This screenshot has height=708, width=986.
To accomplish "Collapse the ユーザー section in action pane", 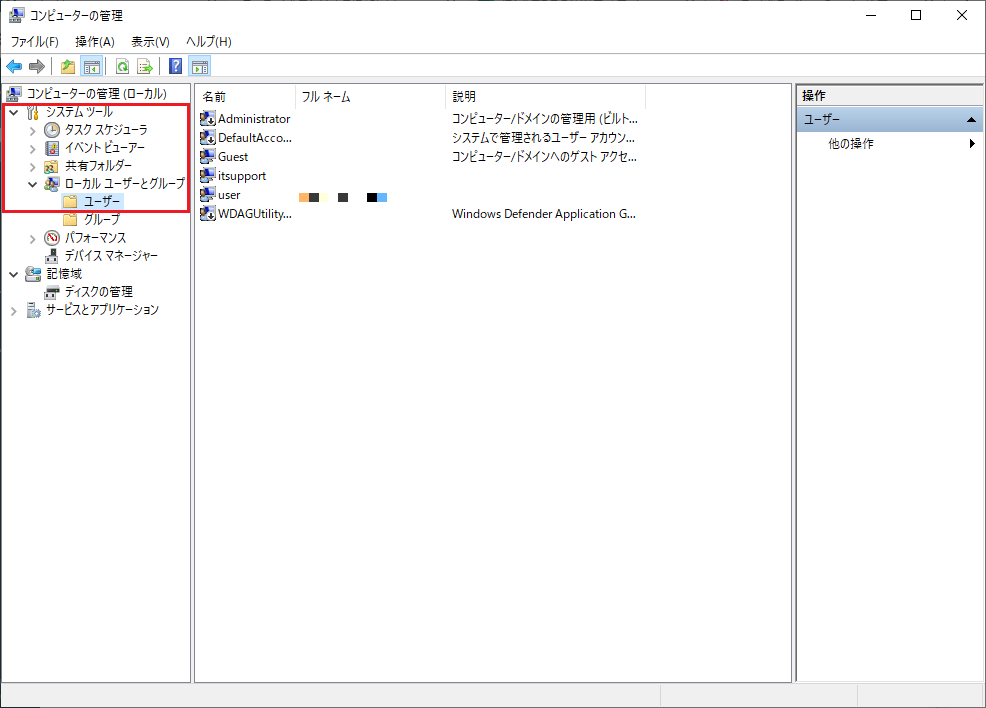I will pyautogui.click(x=969, y=120).
